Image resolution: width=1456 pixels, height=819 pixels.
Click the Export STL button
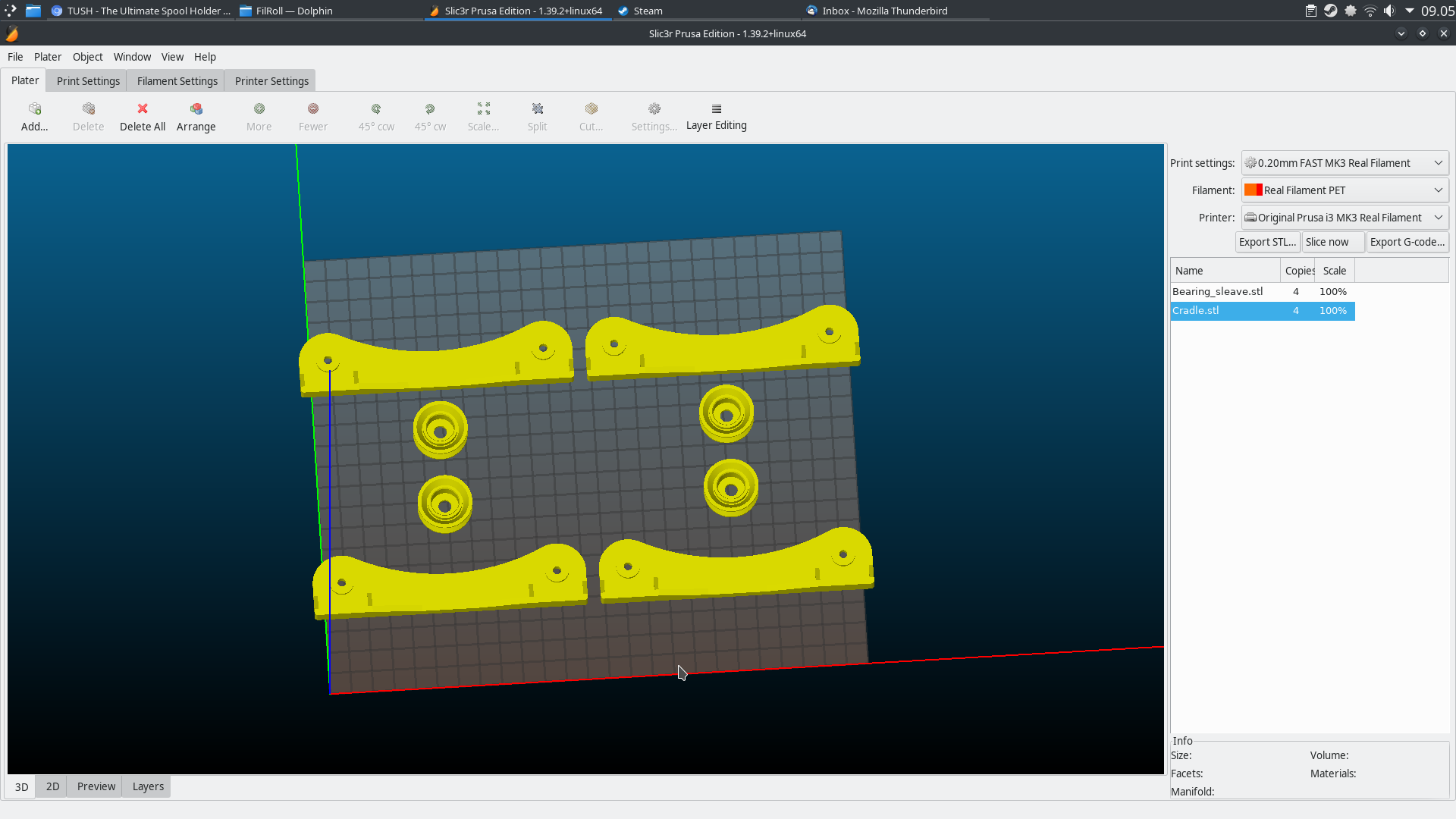(x=1268, y=242)
